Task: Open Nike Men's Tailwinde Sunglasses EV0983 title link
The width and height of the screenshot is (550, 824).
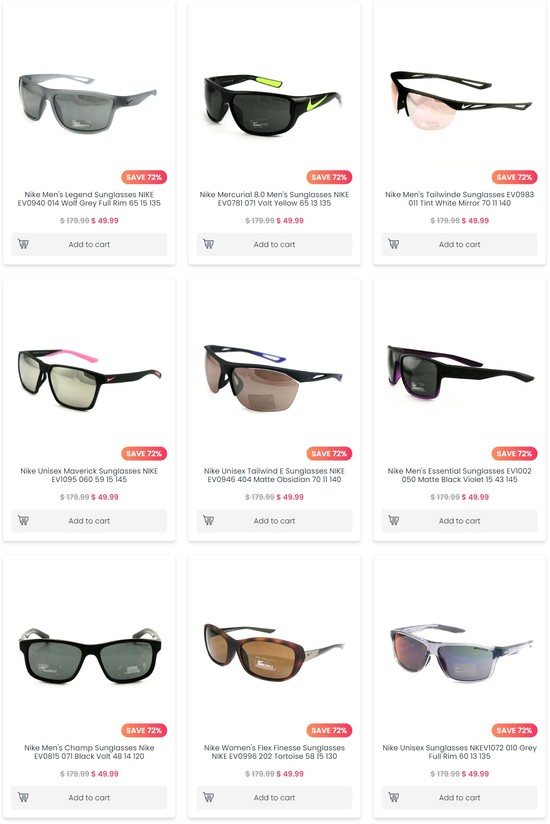Action: tap(459, 199)
